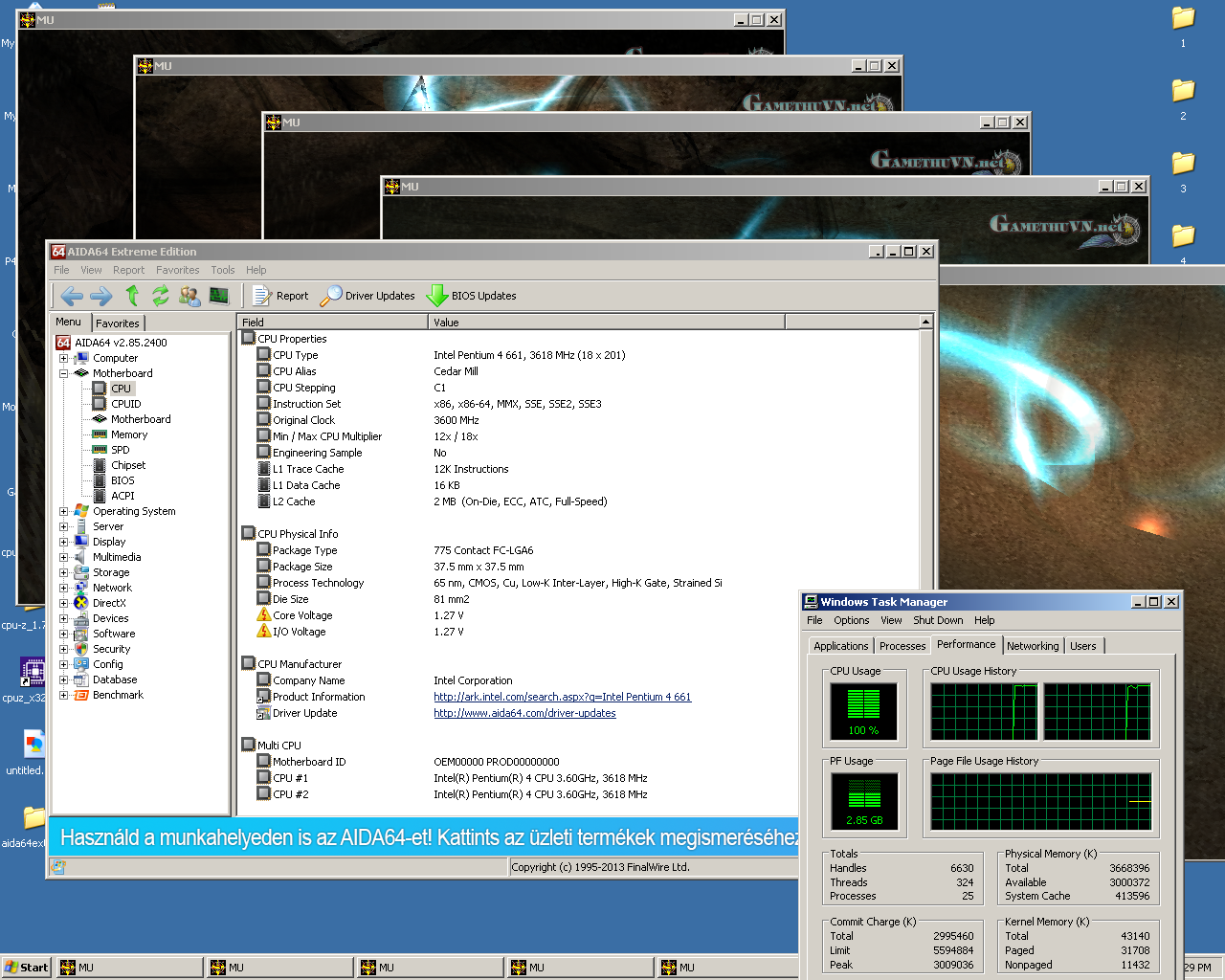Screen dimensions: 1225x980
Task: Expand the Operating System tree node
Action: (x=63, y=511)
